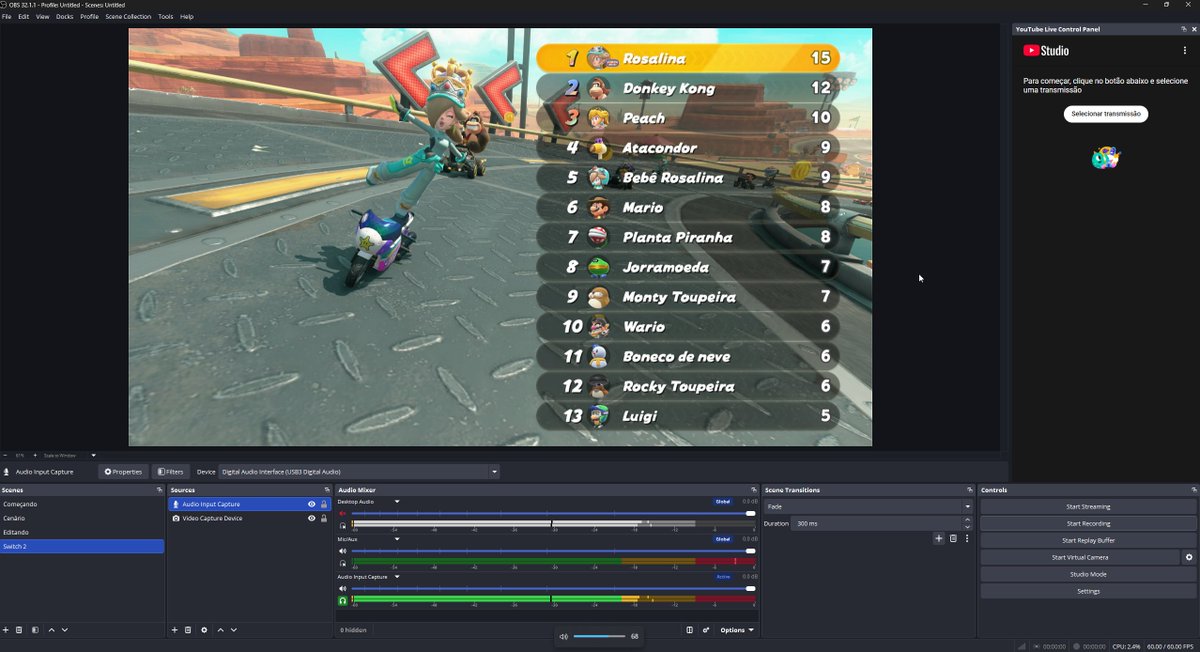Viewport: 1200px width, 652px height.
Task: Undock the Audio Mixer panel
Action: click(x=754, y=490)
